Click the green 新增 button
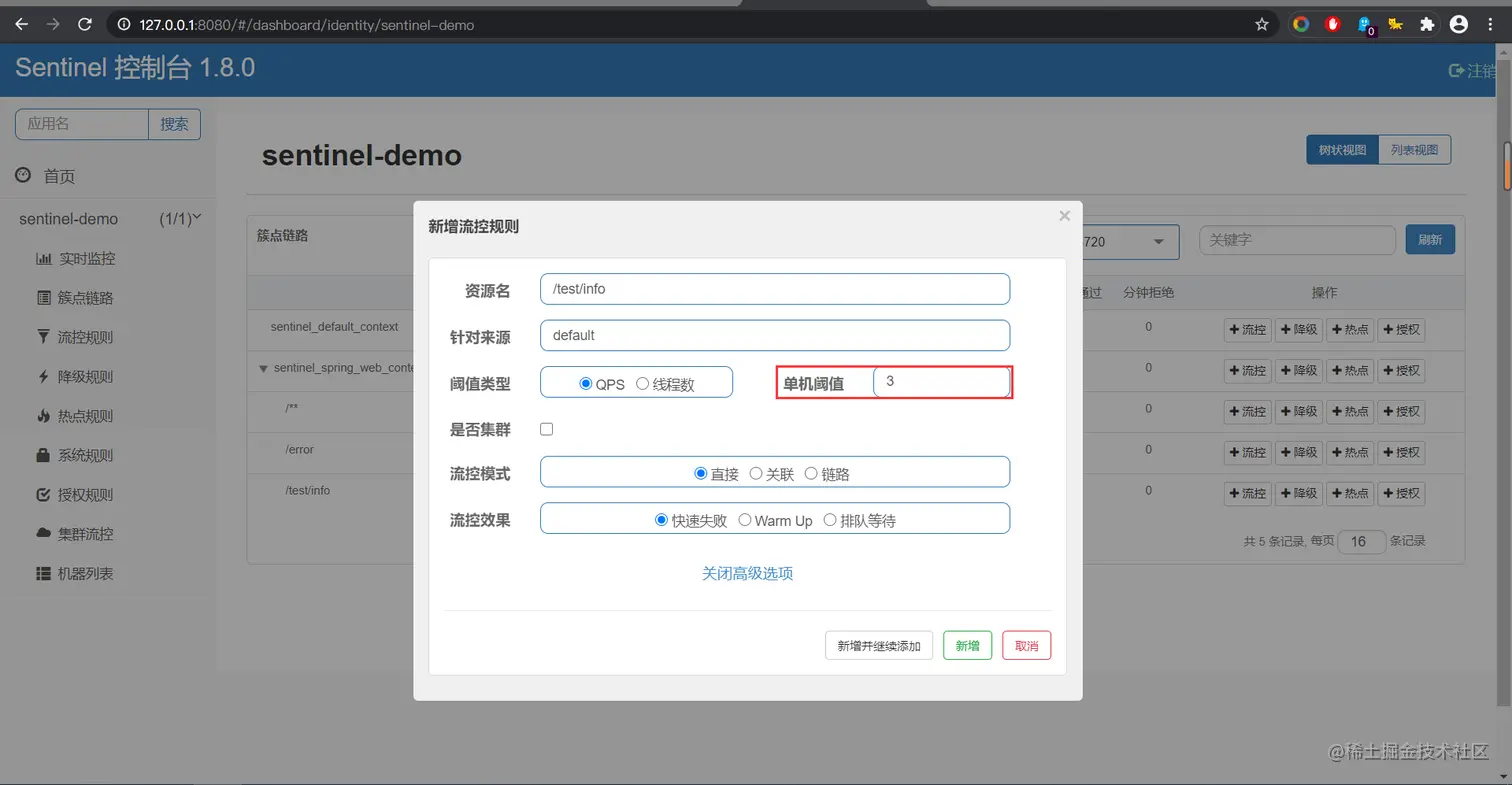 pyautogui.click(x=967, y=646)
